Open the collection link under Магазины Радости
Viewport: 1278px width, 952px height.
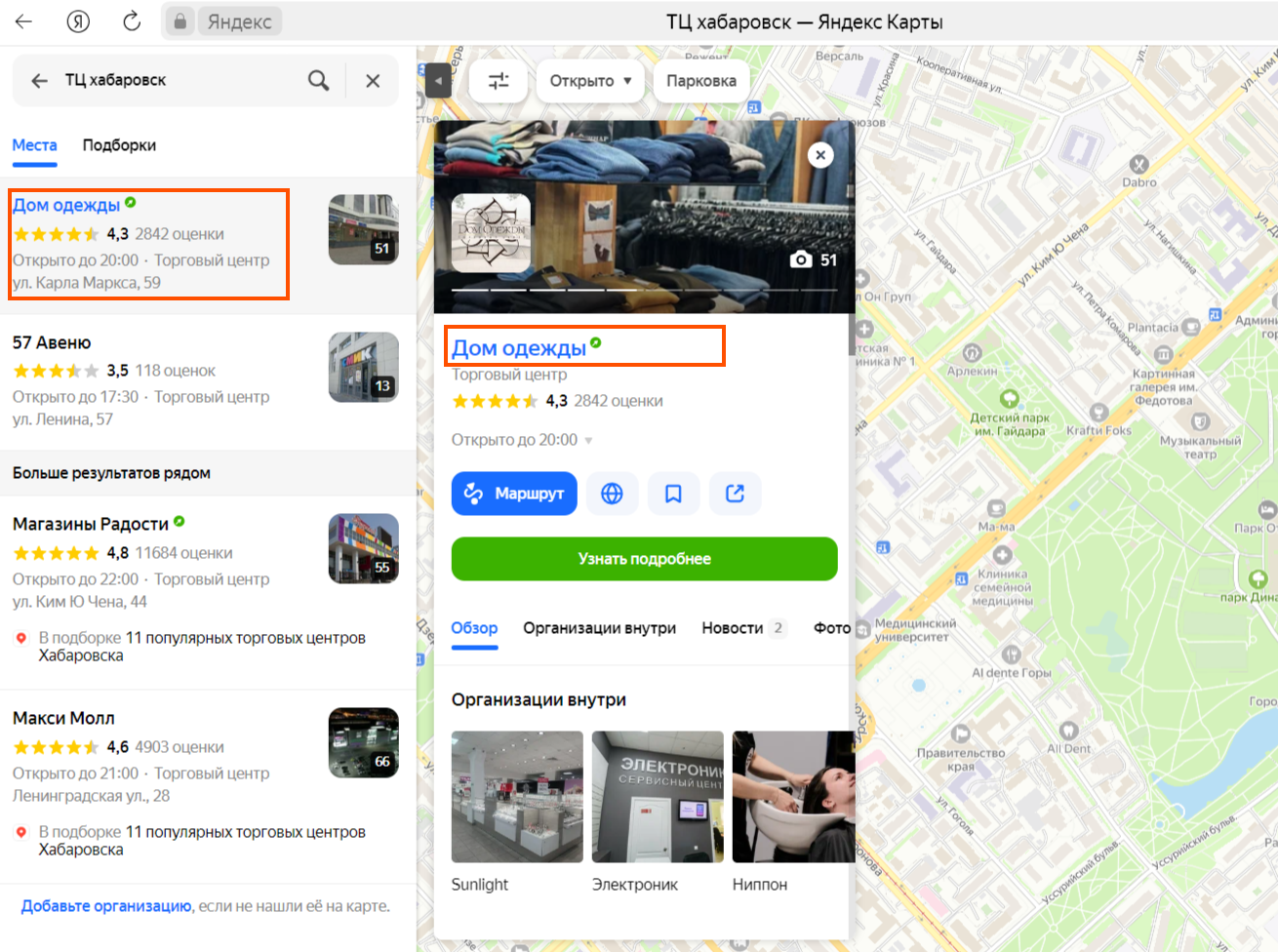202,647
